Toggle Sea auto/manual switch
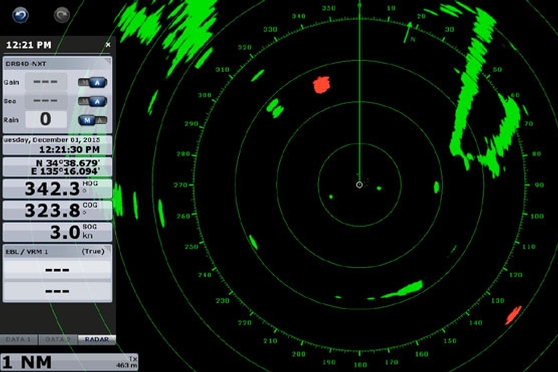Image resolution: width=558 pixels, height=372 pixels. tap(93, 101)
